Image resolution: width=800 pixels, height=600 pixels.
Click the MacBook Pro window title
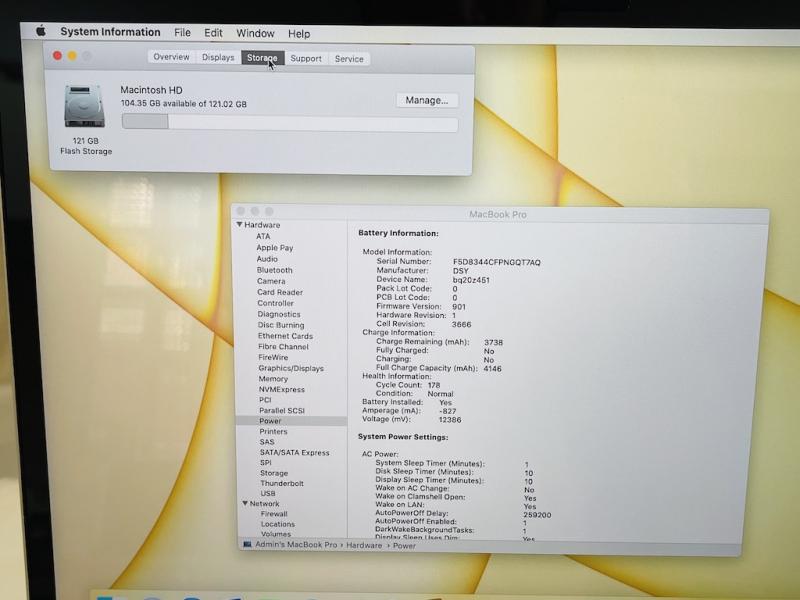click(497, 214)
